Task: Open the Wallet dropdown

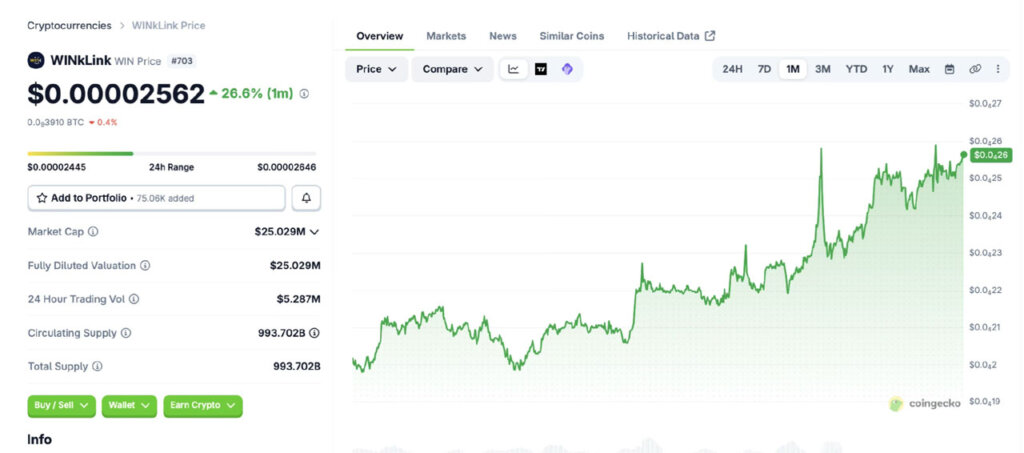Action: click(x=129, y=405)
